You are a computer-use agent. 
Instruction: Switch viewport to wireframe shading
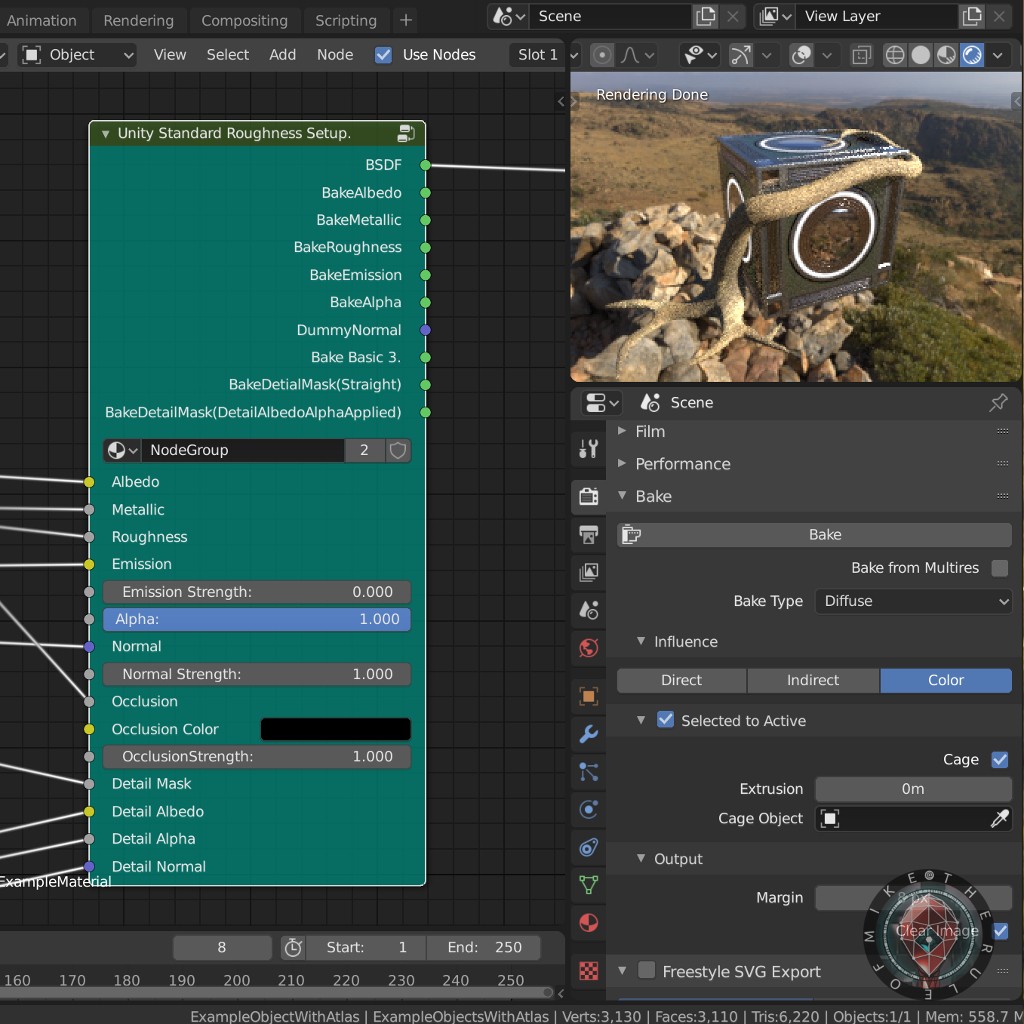coord(896,55)
